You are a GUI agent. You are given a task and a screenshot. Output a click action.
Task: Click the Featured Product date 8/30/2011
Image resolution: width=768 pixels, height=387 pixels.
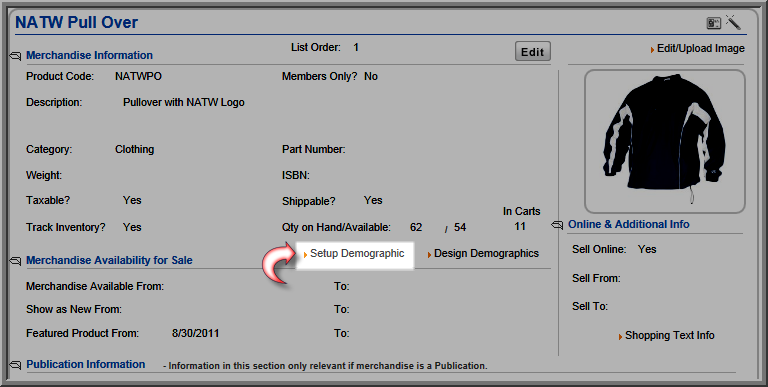coord(195,334)
